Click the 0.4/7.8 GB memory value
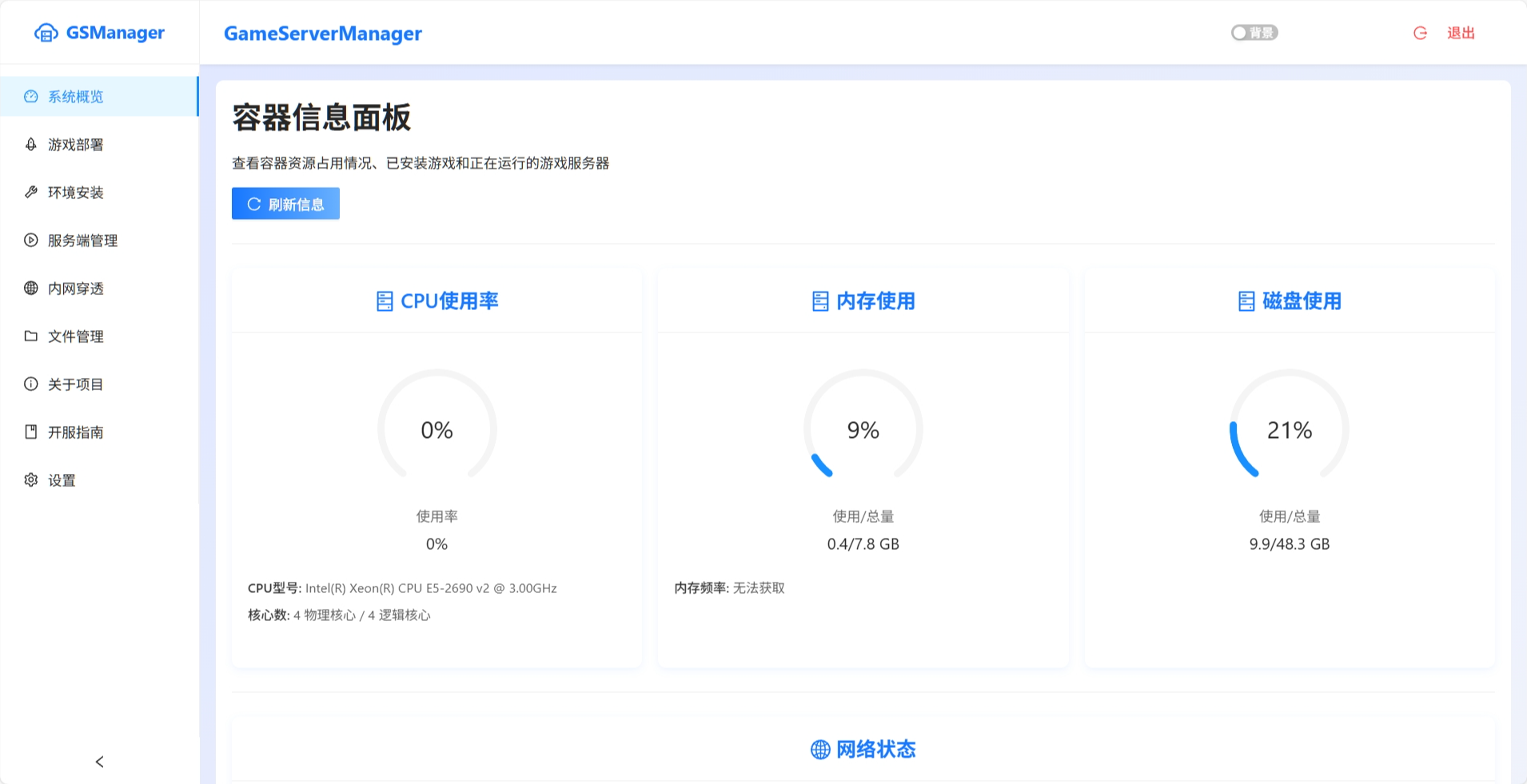1527x784 pixels. pos(863,544)
